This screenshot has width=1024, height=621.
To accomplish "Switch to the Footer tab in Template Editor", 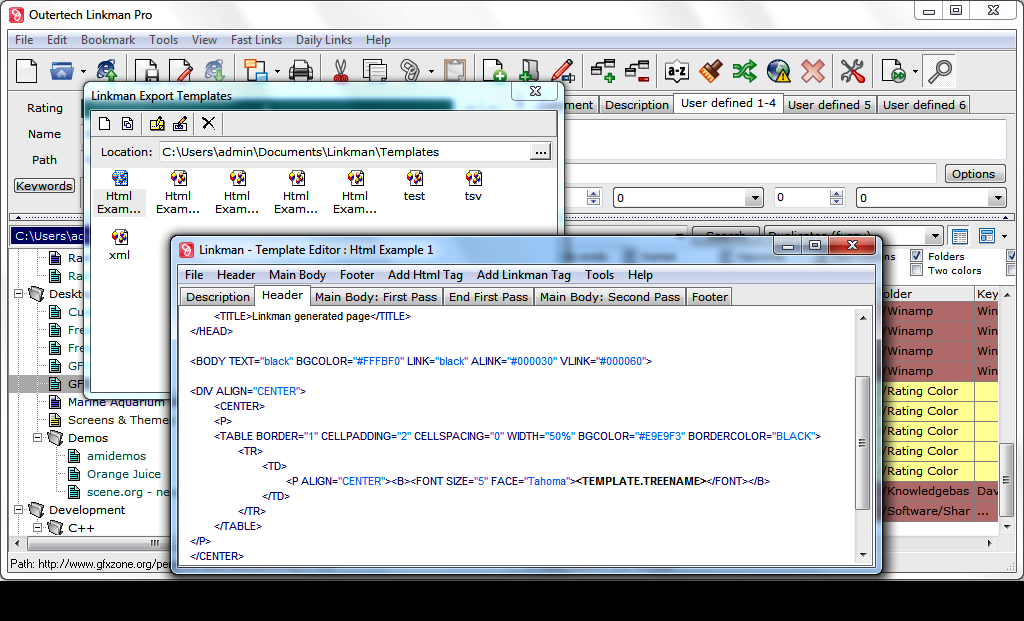I will 709,297.
